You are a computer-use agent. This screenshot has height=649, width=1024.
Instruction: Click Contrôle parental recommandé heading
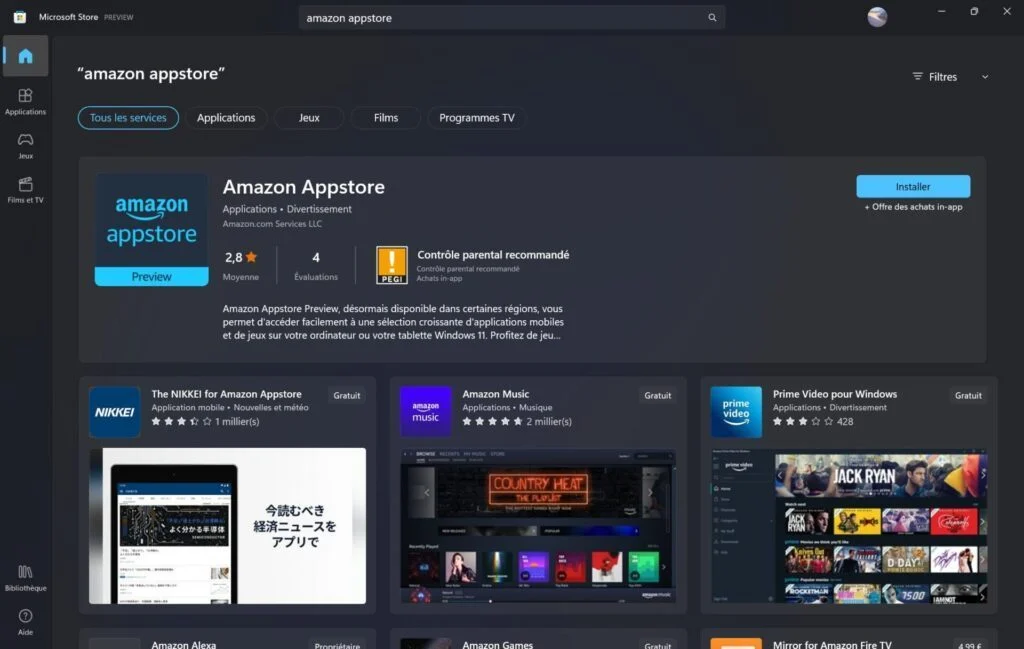tap(493, 255)
